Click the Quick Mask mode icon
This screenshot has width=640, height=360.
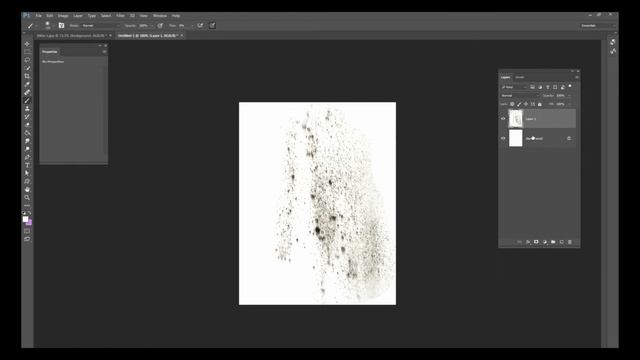(x=27, y=231)
